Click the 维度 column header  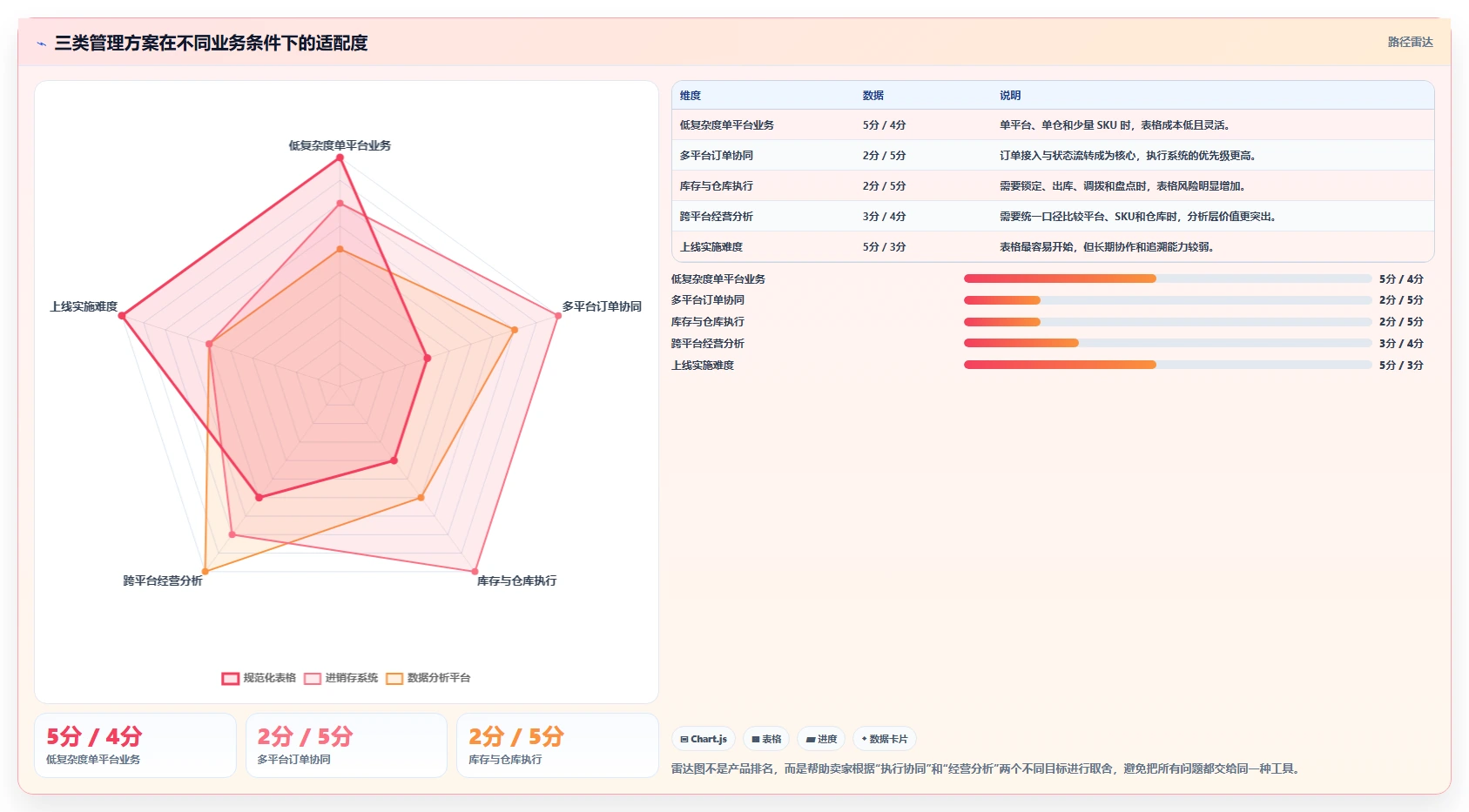pos(691,96)
